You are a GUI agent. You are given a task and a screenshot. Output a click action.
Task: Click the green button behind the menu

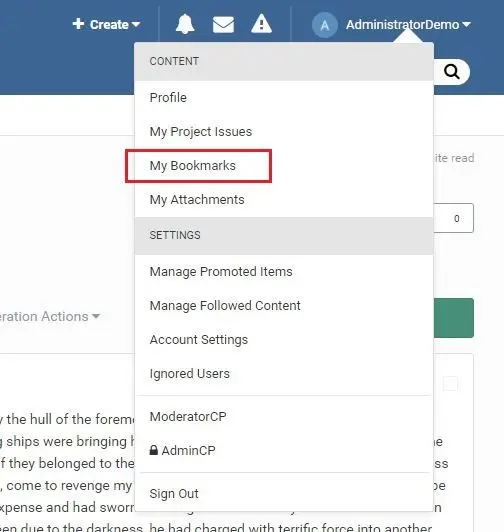click(x=453, y=318)
